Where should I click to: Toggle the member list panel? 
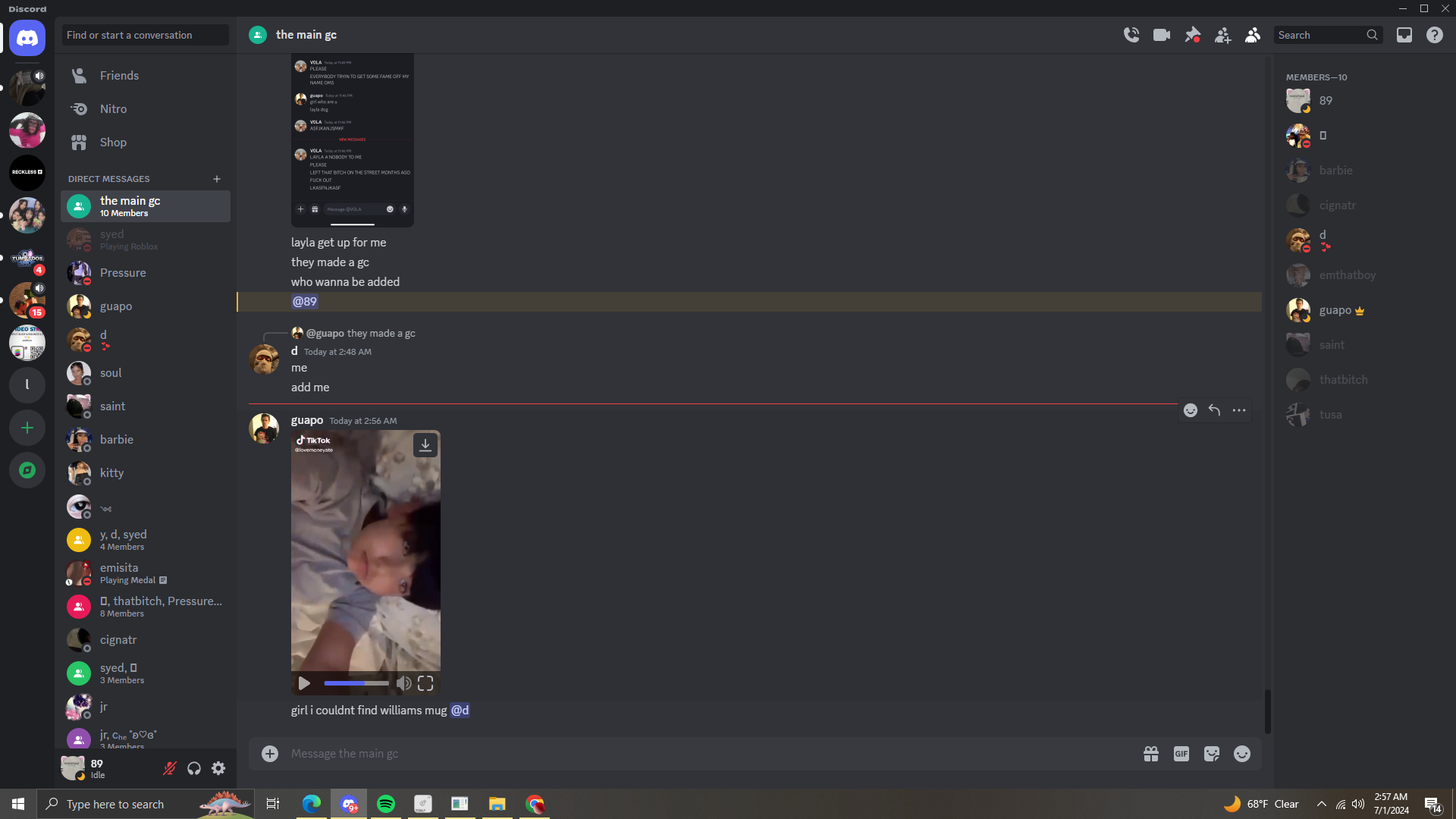[1253, 35]
